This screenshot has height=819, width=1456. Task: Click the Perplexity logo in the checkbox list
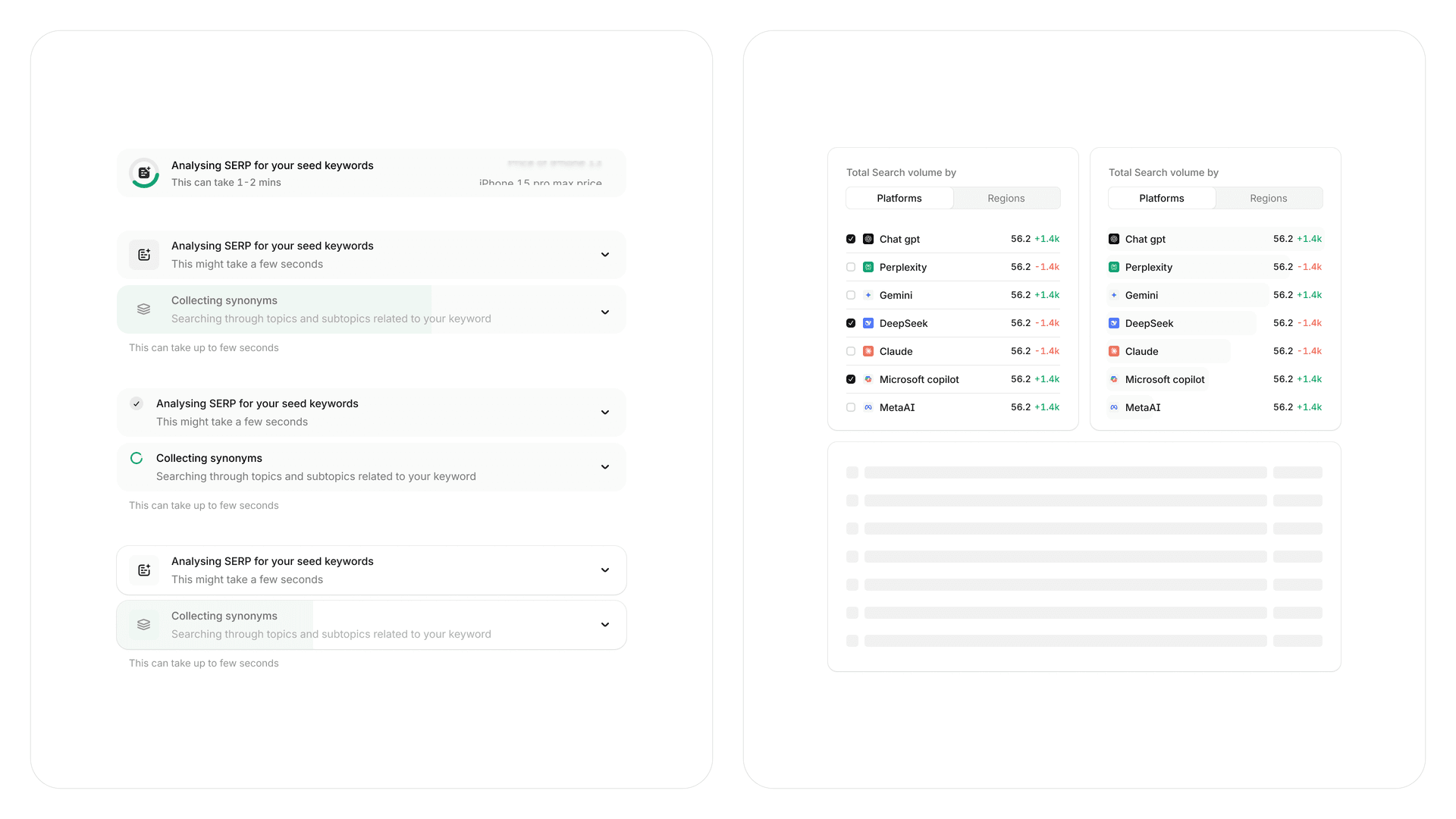868,267
